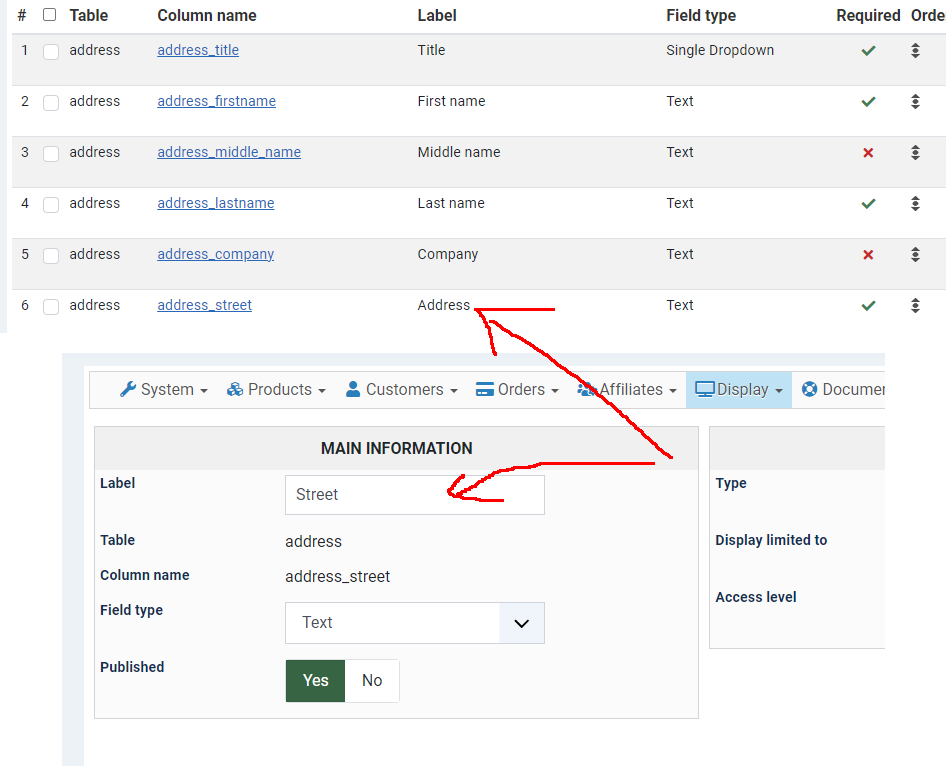Click the address_street column name value in form

coord(337,577)
